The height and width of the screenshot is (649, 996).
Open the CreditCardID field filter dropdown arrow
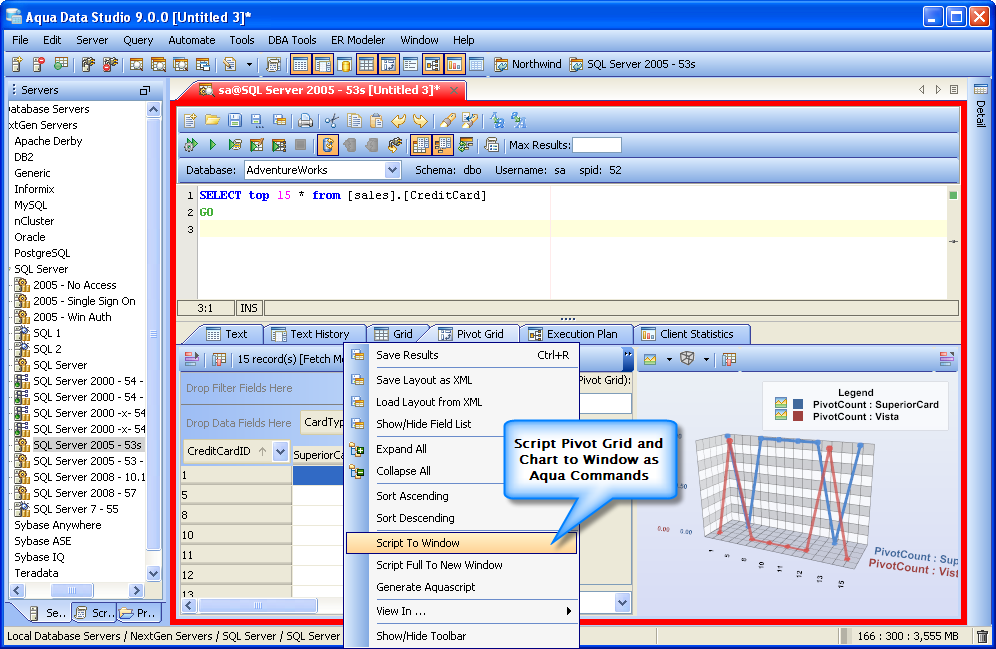(x=280, y=451)
